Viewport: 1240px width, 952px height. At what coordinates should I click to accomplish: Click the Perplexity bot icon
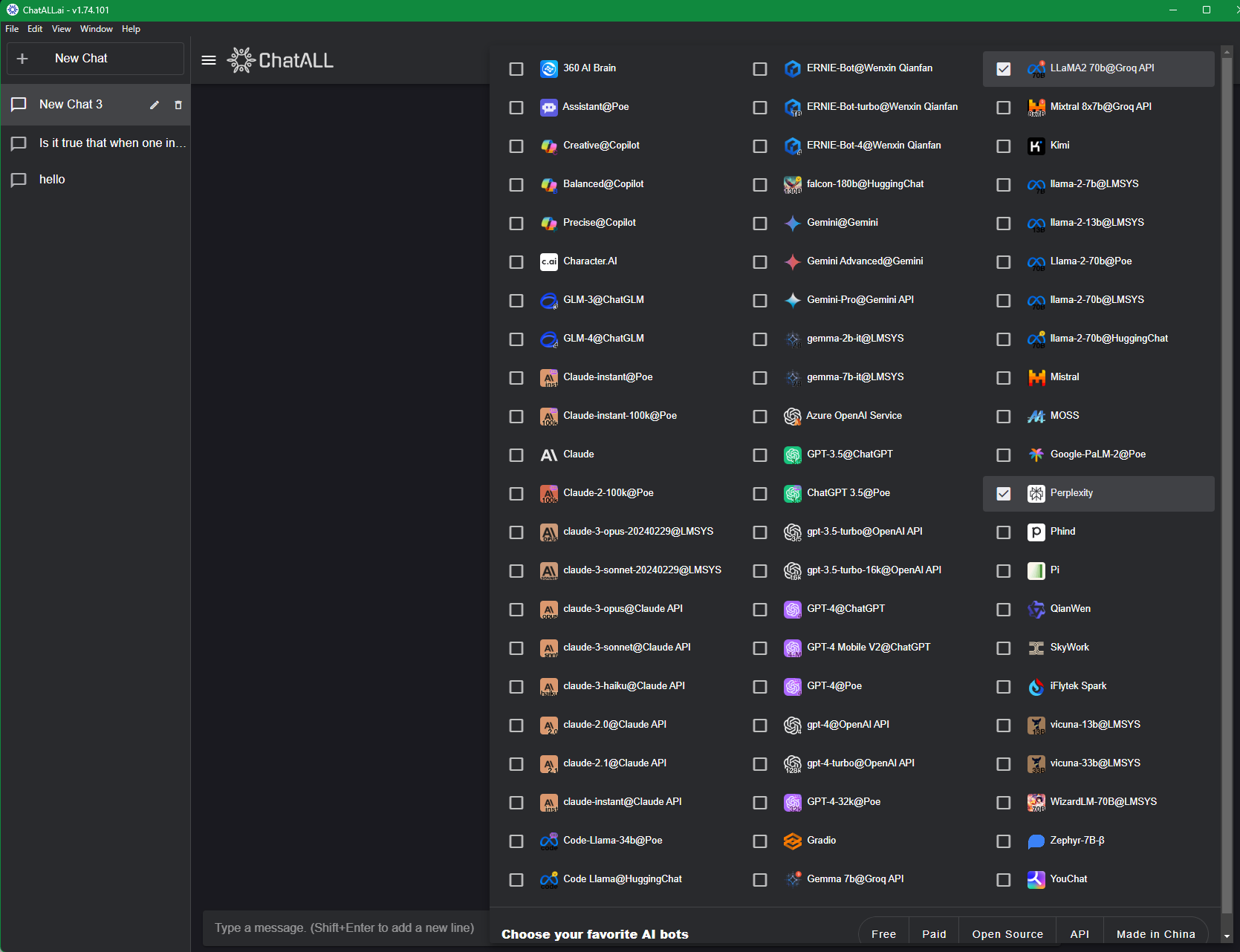click(1036, 494)
